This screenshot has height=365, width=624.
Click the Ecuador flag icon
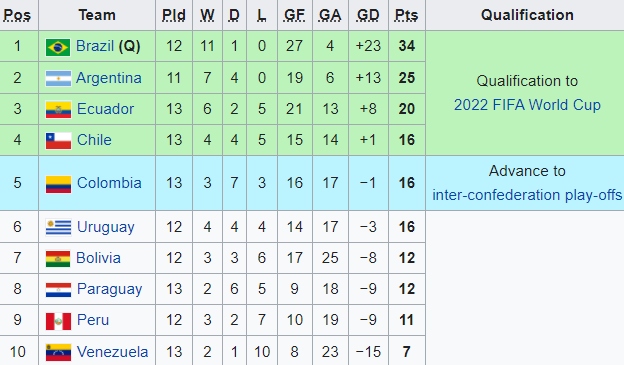pos(58,109)
